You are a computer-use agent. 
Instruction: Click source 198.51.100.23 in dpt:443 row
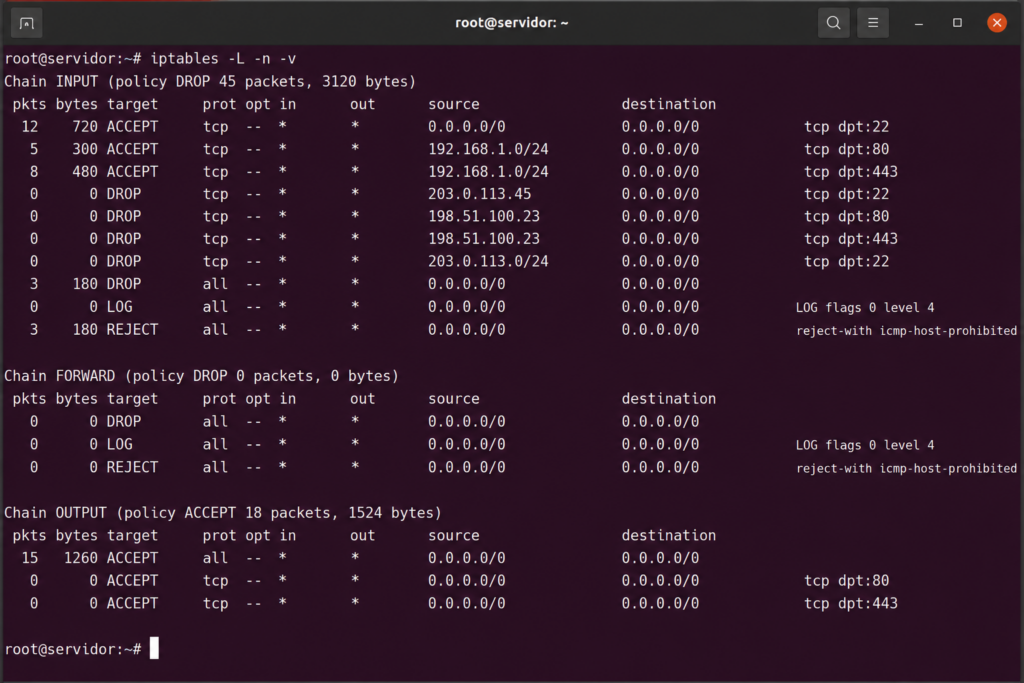coord(484,239)
